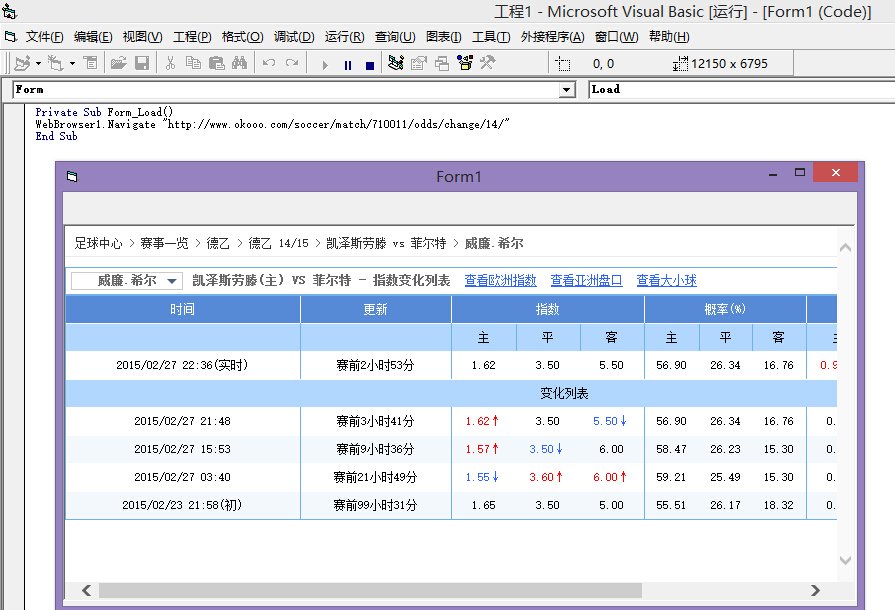
Task: Click the Break (pause) toolbar icon
Action: click(348, 63)
